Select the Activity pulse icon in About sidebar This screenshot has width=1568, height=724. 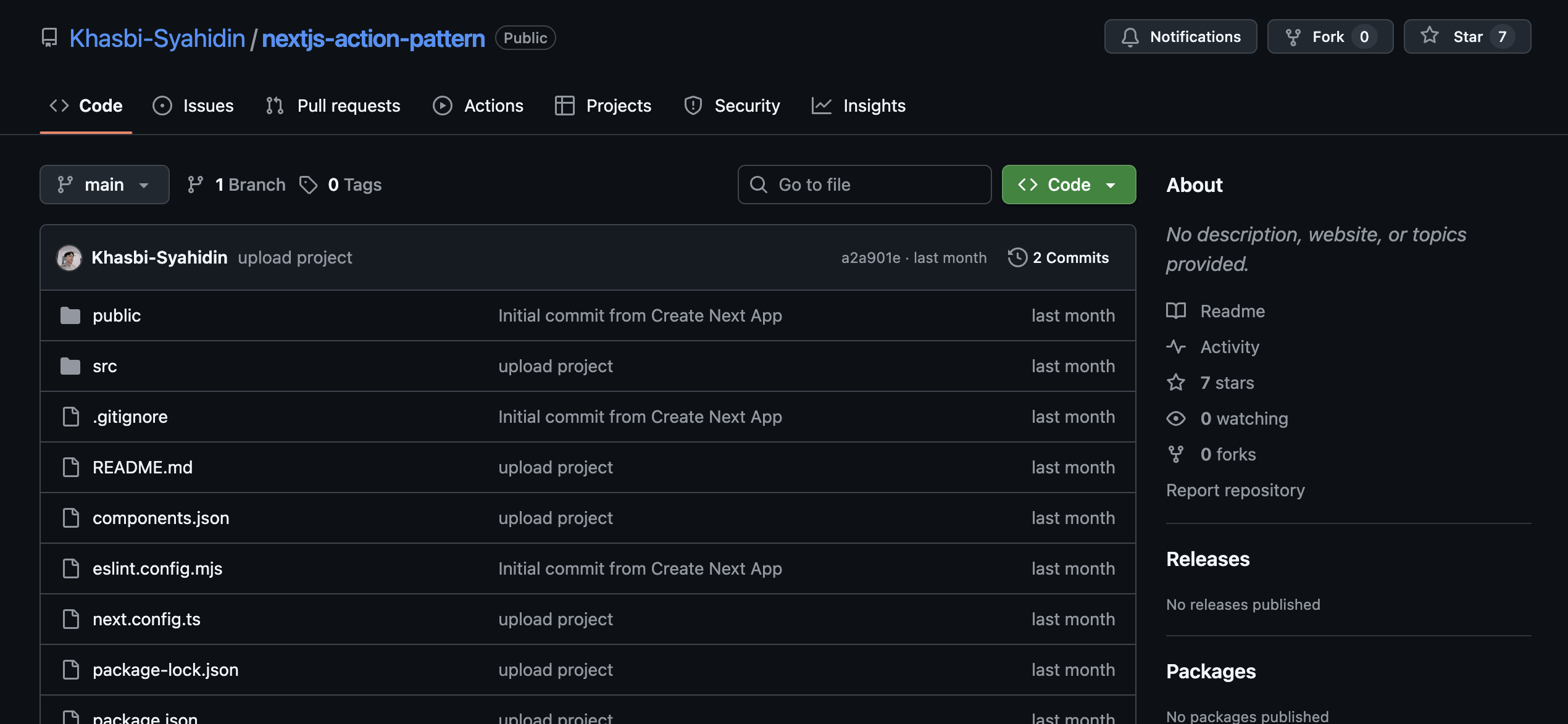click(1177, 346)
